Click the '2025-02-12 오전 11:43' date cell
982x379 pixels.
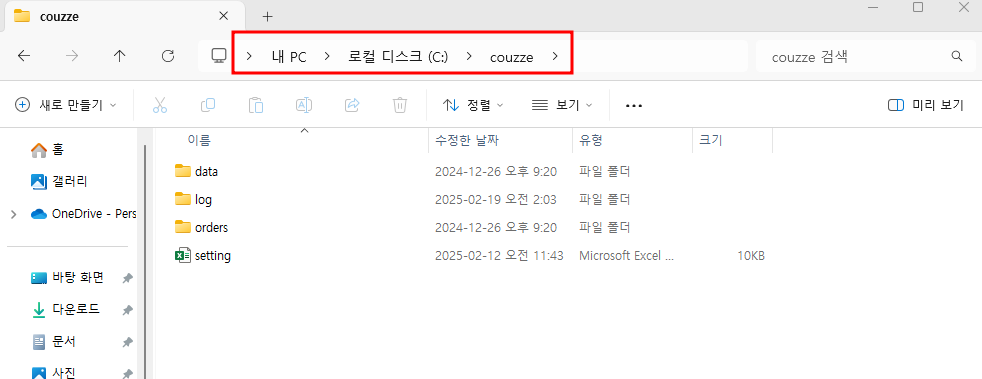click(x=499, y=256)
